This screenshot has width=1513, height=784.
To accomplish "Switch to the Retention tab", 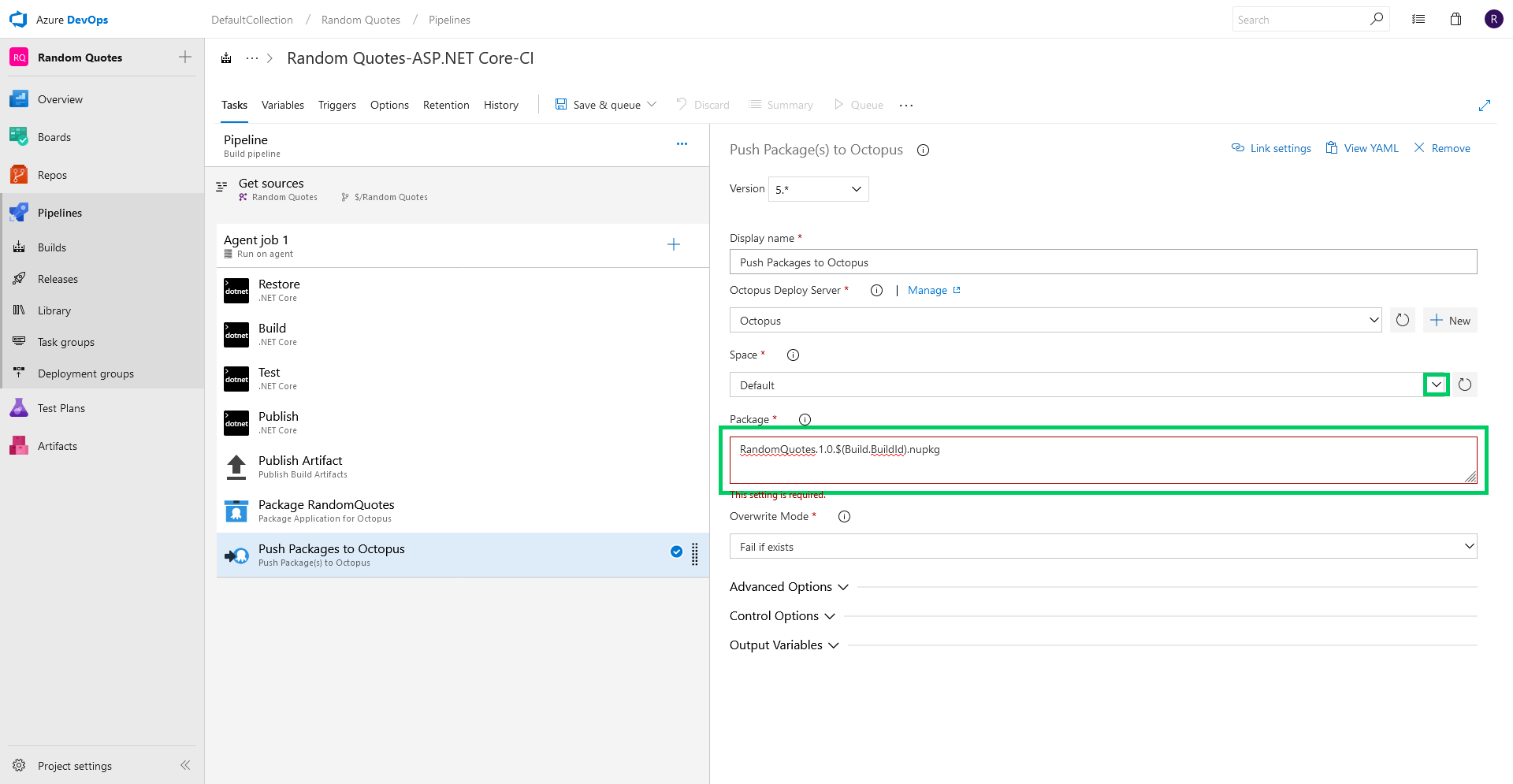I will [446, 105].
